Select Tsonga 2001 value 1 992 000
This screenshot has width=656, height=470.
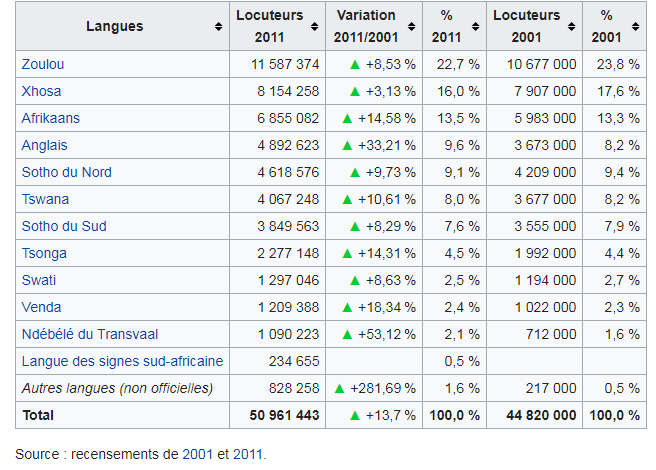545,253
